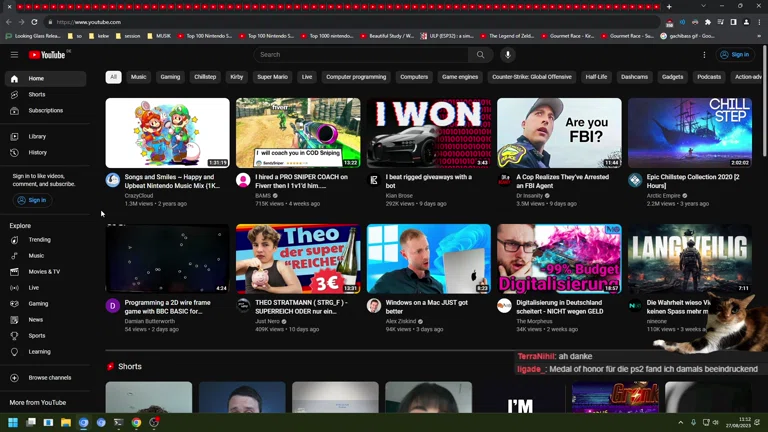This screenshot has height=432, width=768.
Task: Select the Computer programming chip
Action: point(355,77)
